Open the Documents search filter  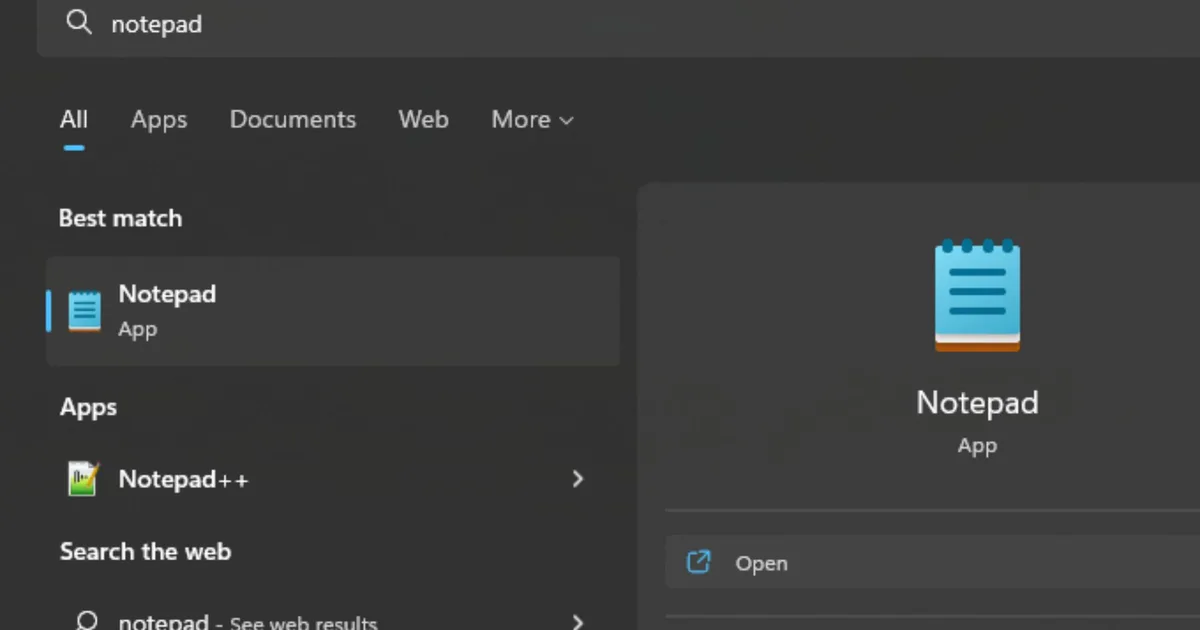tap(293, 119)
